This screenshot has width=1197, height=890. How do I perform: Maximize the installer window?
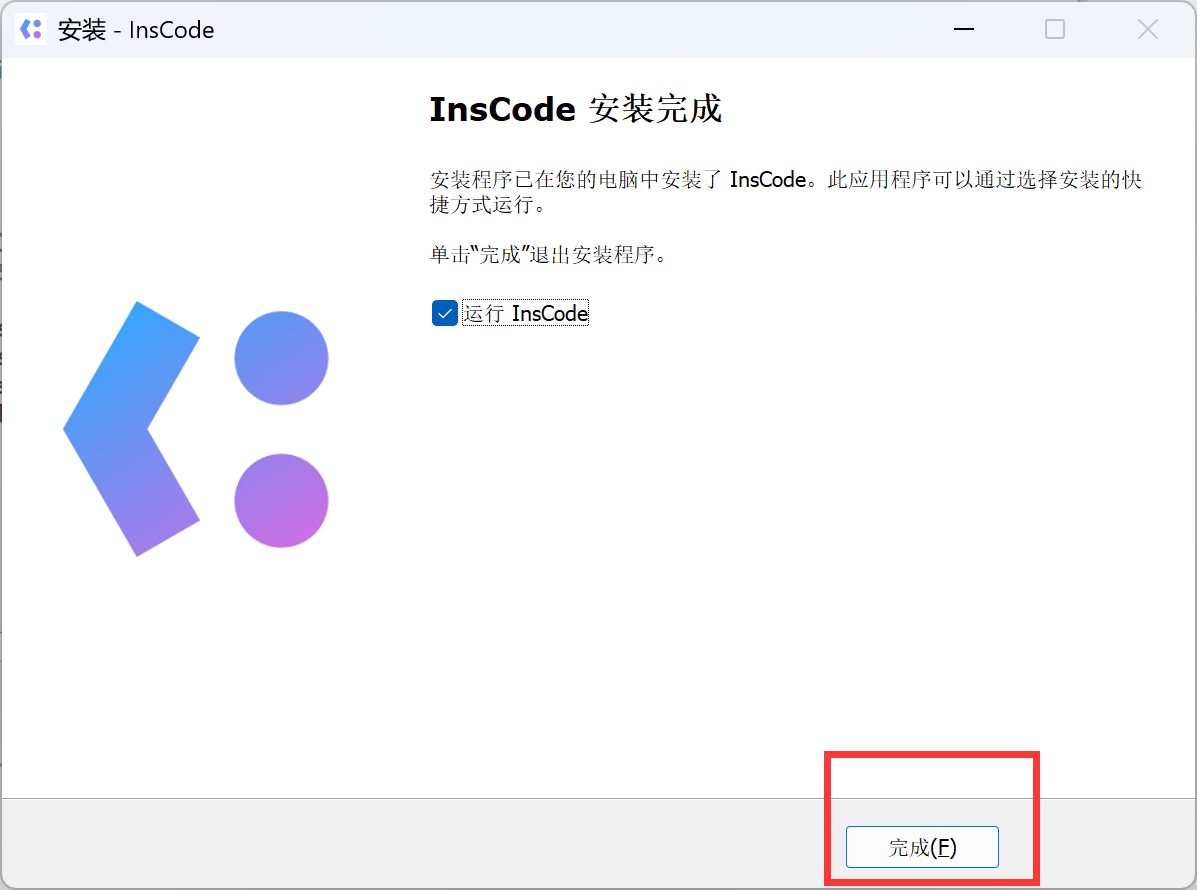pos(1054,30)
